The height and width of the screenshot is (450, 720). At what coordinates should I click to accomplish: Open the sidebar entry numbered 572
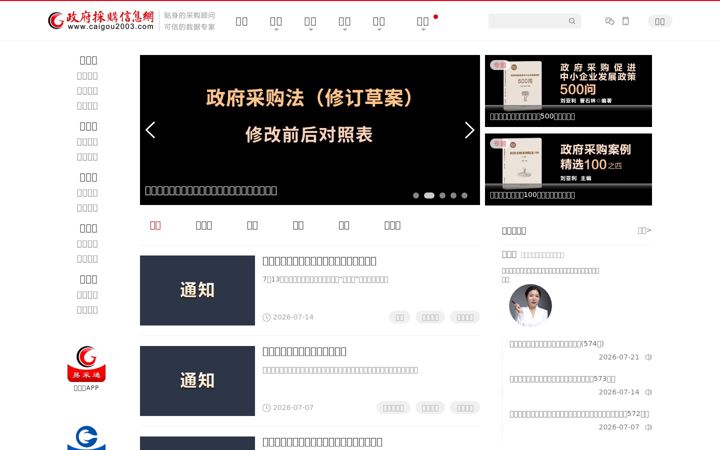(579, 414)
